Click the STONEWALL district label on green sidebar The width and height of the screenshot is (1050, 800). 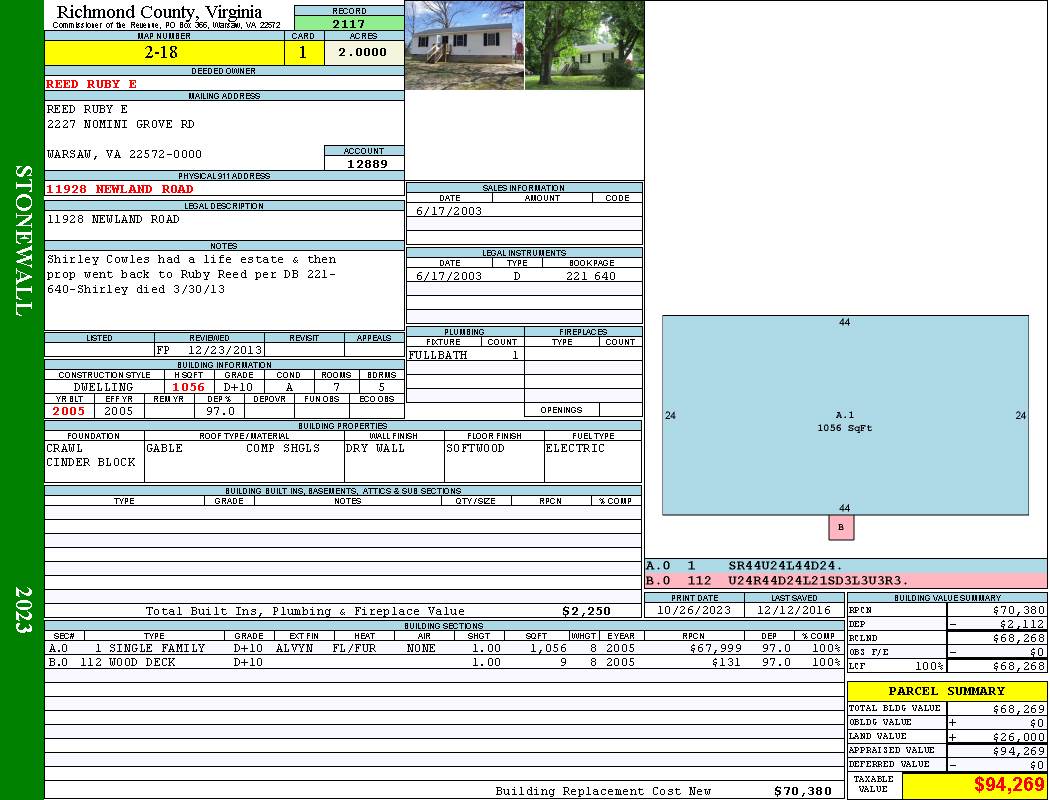coord(22,240)
